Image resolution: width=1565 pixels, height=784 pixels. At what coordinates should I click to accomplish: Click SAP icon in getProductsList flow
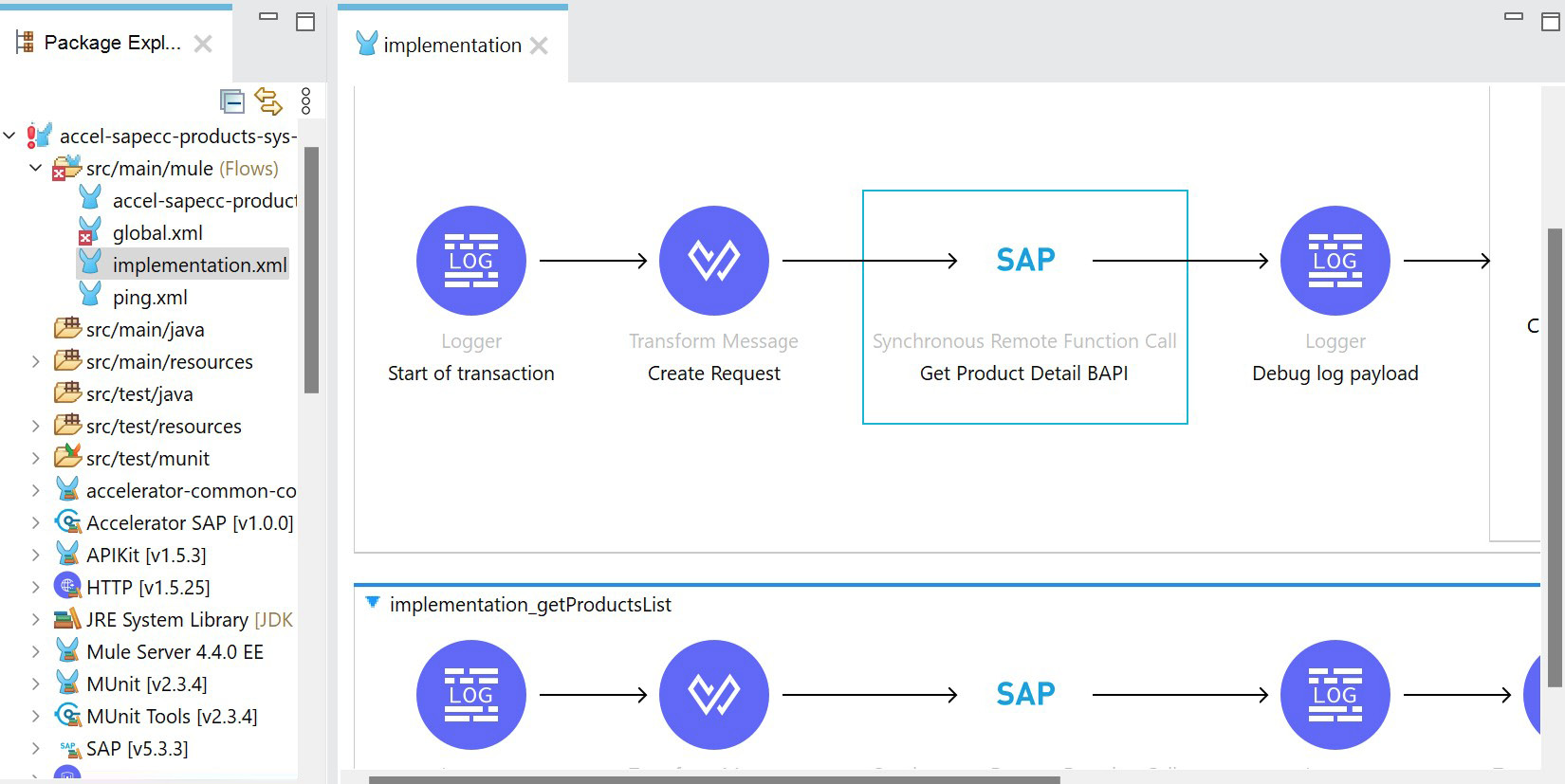pyautogui.click(x=1025, y=694)
